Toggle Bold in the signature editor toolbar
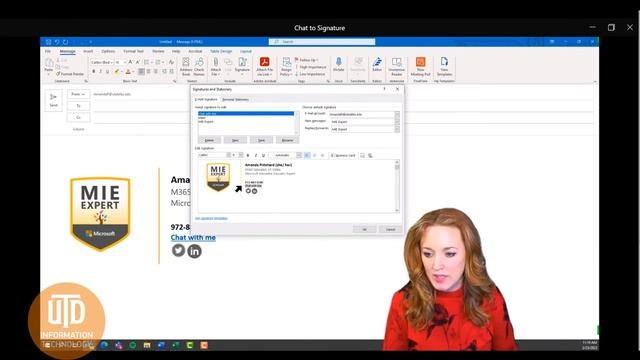 click(x=248, y=156)
